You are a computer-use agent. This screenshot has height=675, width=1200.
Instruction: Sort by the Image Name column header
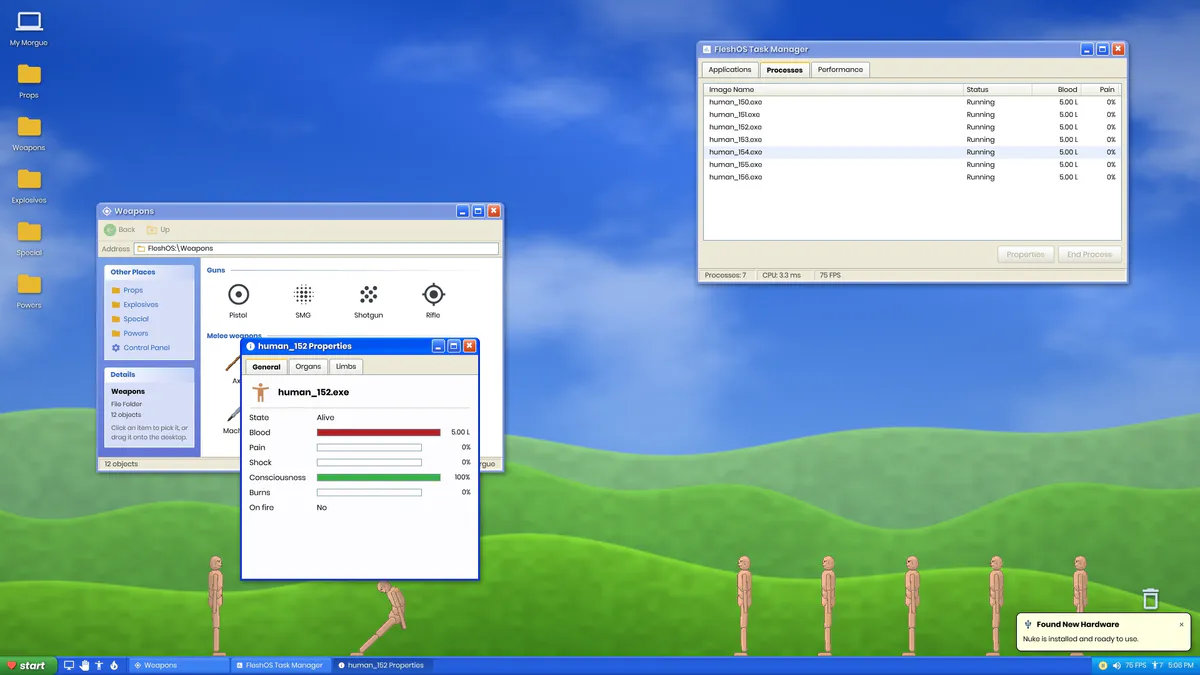[x=834, y=89]
